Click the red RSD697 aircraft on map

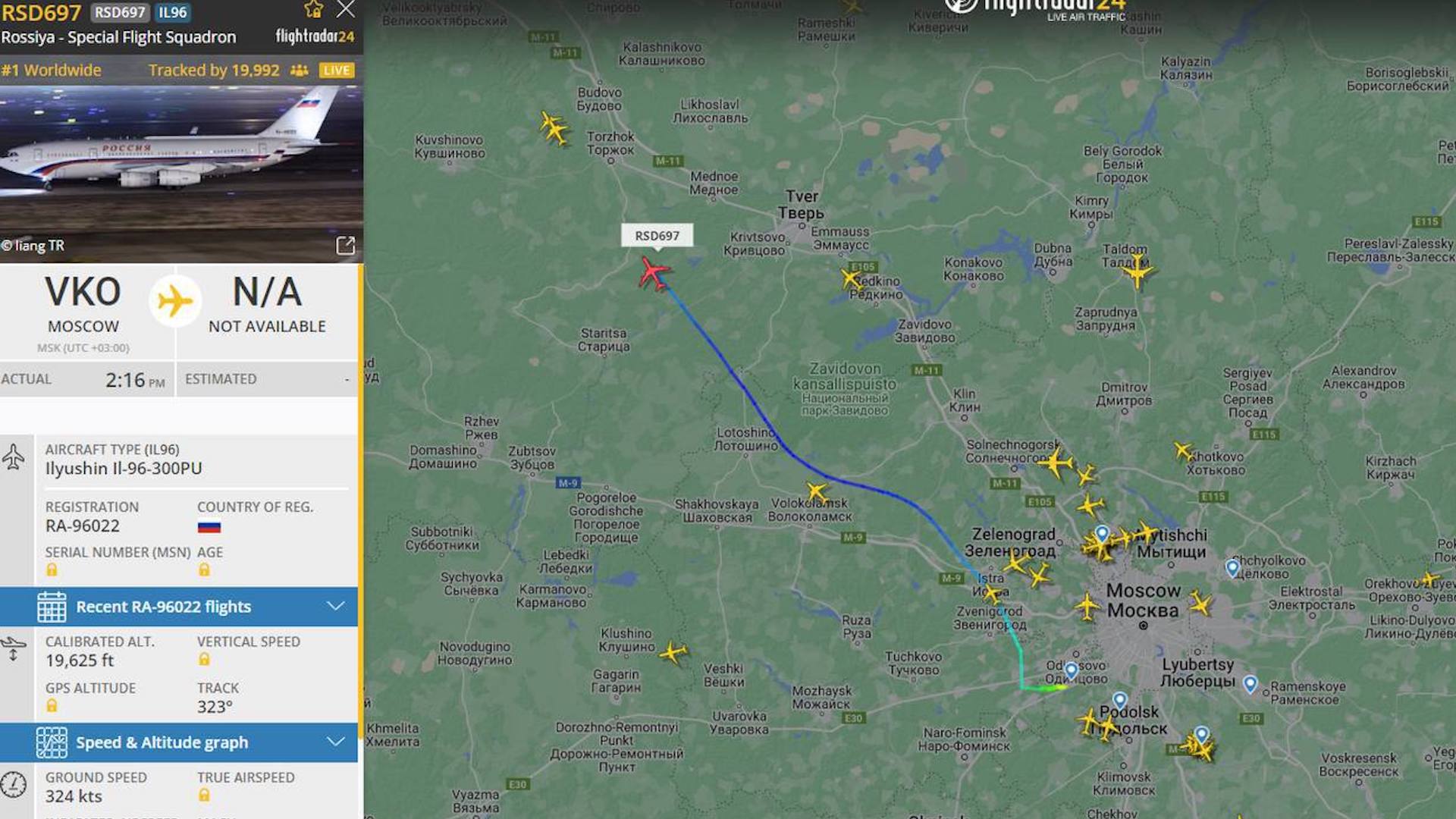coord(654,273)
